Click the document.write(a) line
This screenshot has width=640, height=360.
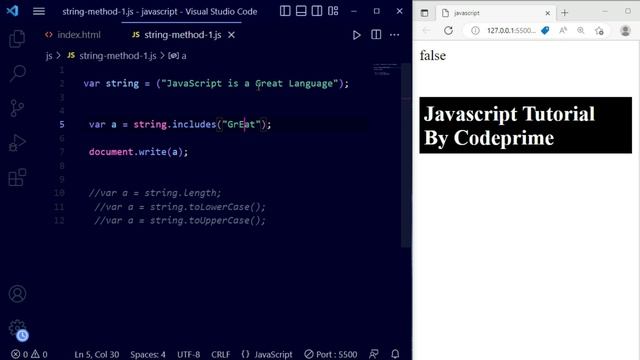[138, 152]
